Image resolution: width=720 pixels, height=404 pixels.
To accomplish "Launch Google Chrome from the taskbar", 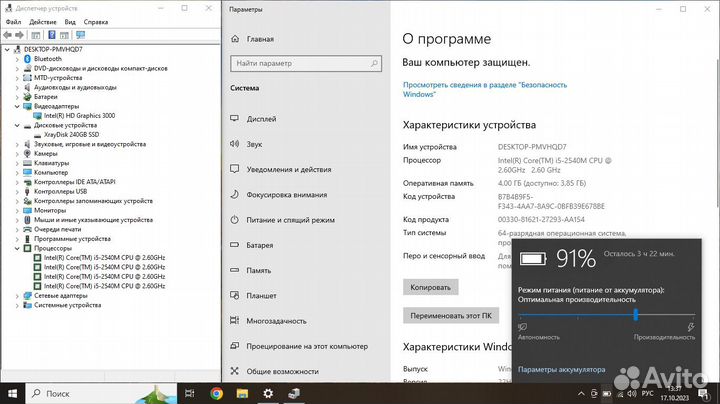I will point(216,393).
